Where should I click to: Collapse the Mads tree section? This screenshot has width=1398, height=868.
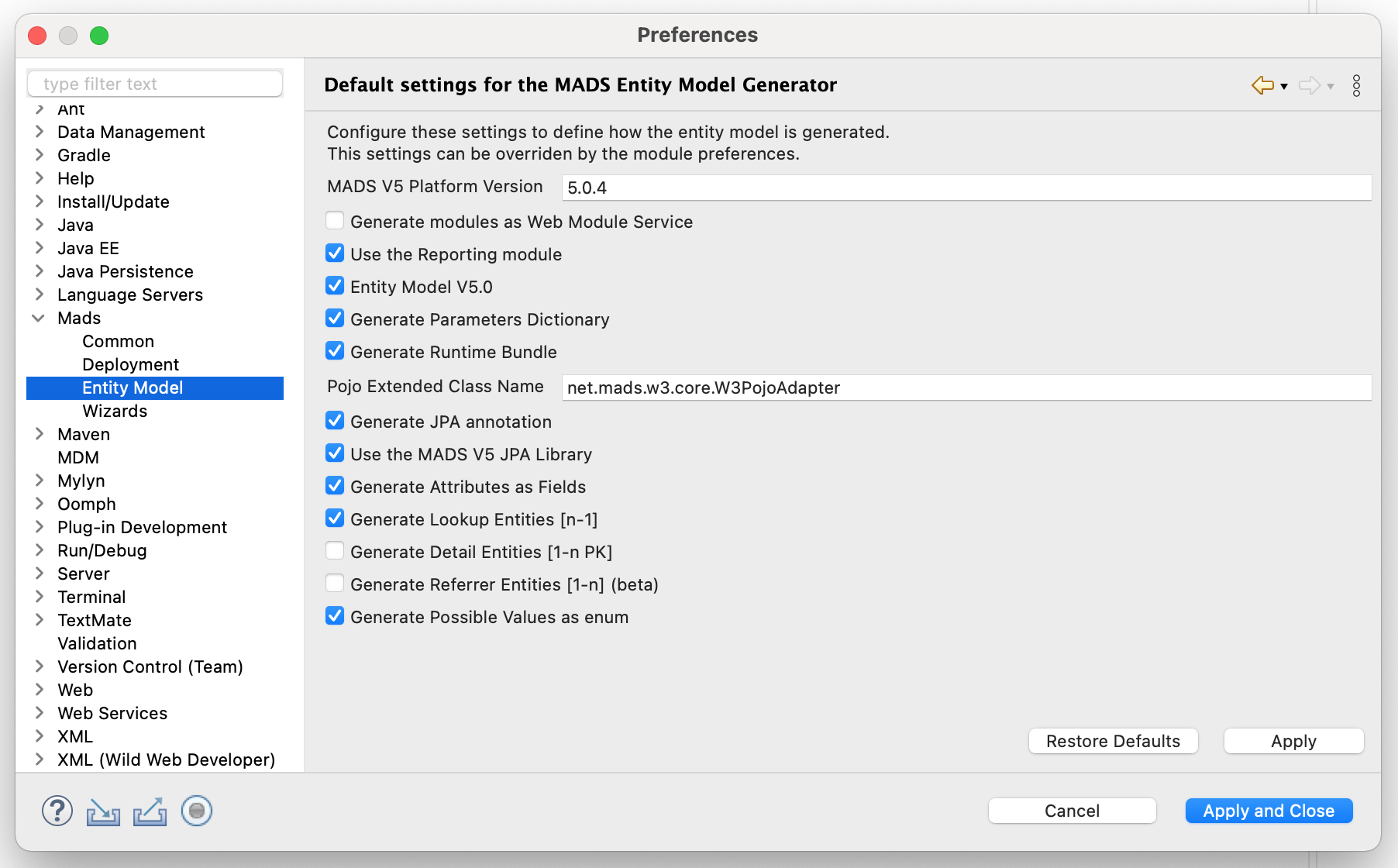[40, 318]
